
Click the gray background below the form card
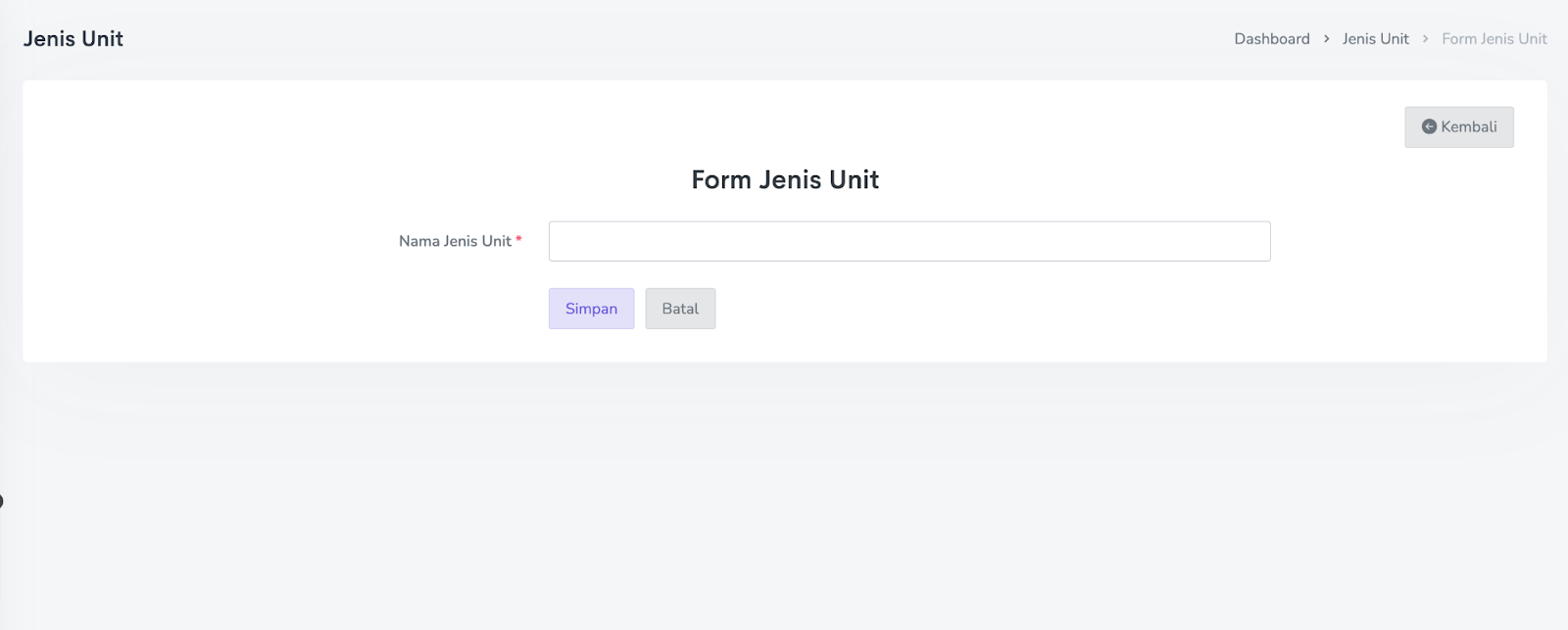784,490
